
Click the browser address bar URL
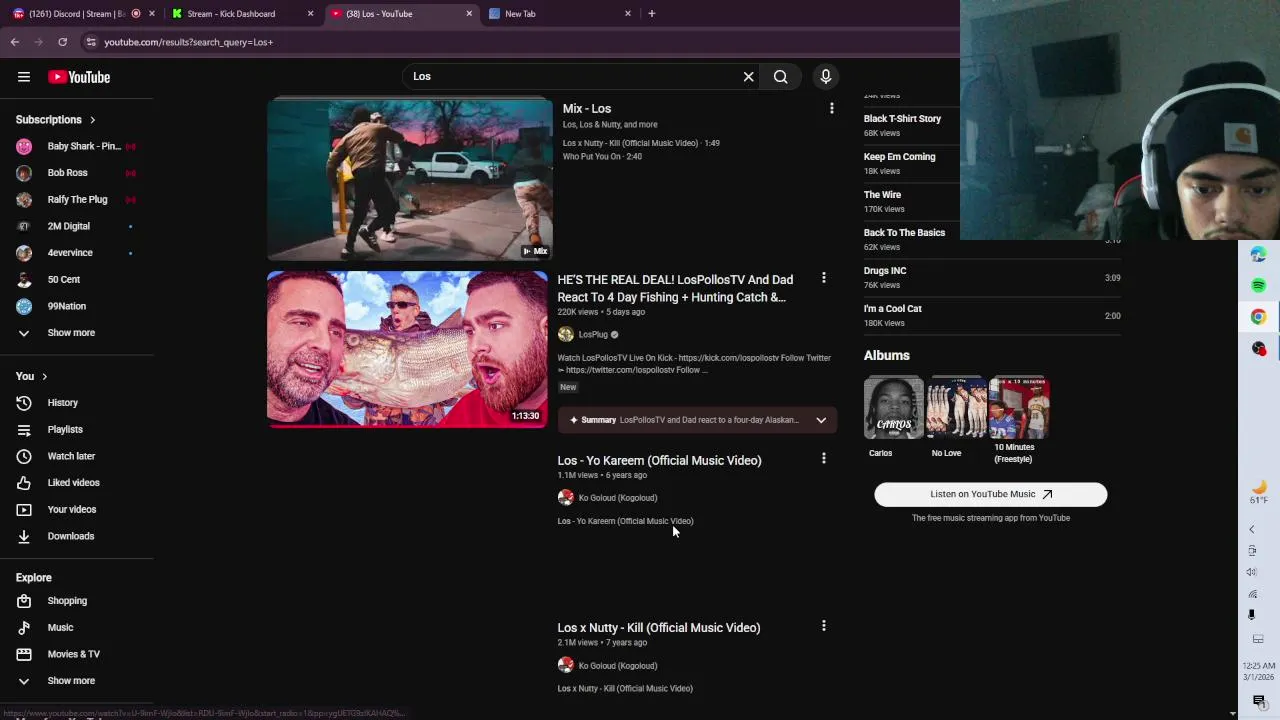tap(189, 42)
